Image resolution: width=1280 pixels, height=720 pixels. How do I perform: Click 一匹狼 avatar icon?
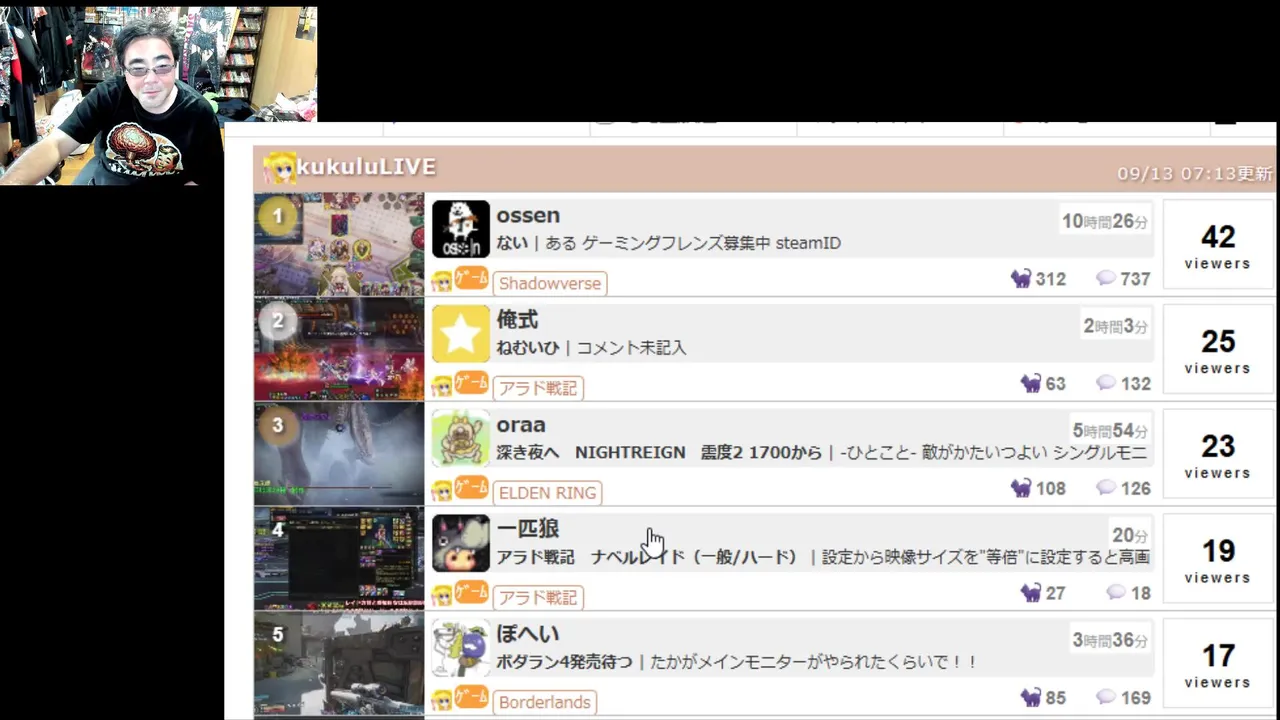[461, 543]
